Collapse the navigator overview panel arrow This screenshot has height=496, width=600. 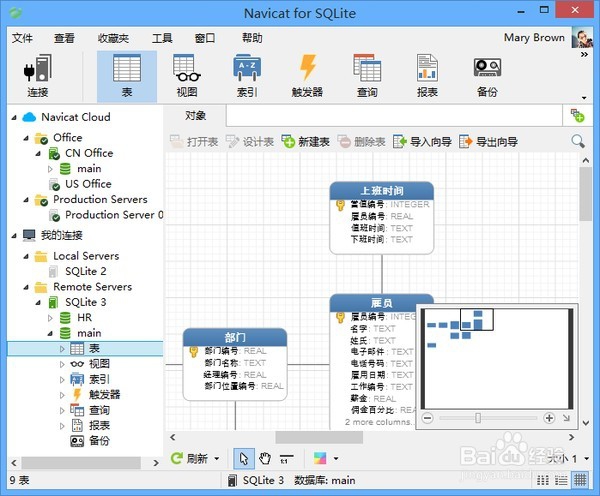[x=567, y=418]
